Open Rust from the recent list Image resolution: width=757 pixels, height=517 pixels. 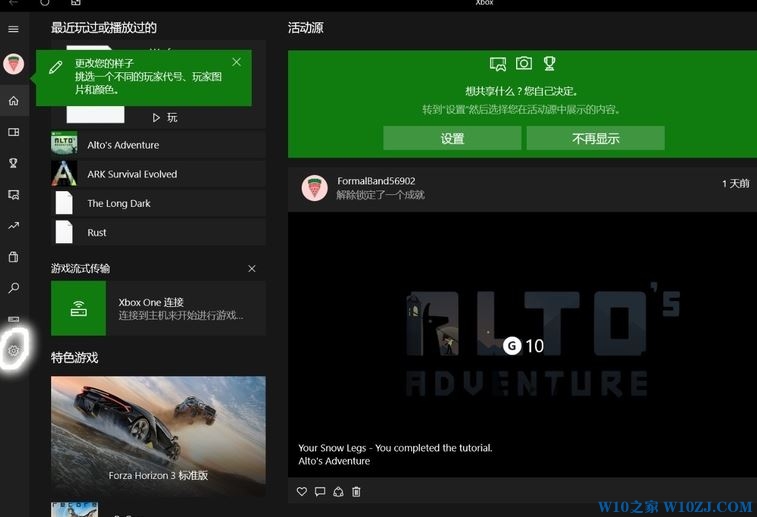158,232
